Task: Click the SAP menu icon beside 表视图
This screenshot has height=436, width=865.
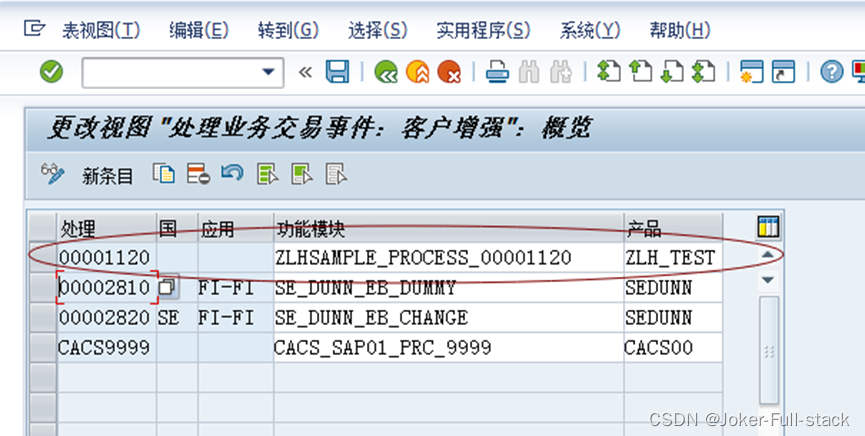Action: pyautogui.click(x=34, y=28)
